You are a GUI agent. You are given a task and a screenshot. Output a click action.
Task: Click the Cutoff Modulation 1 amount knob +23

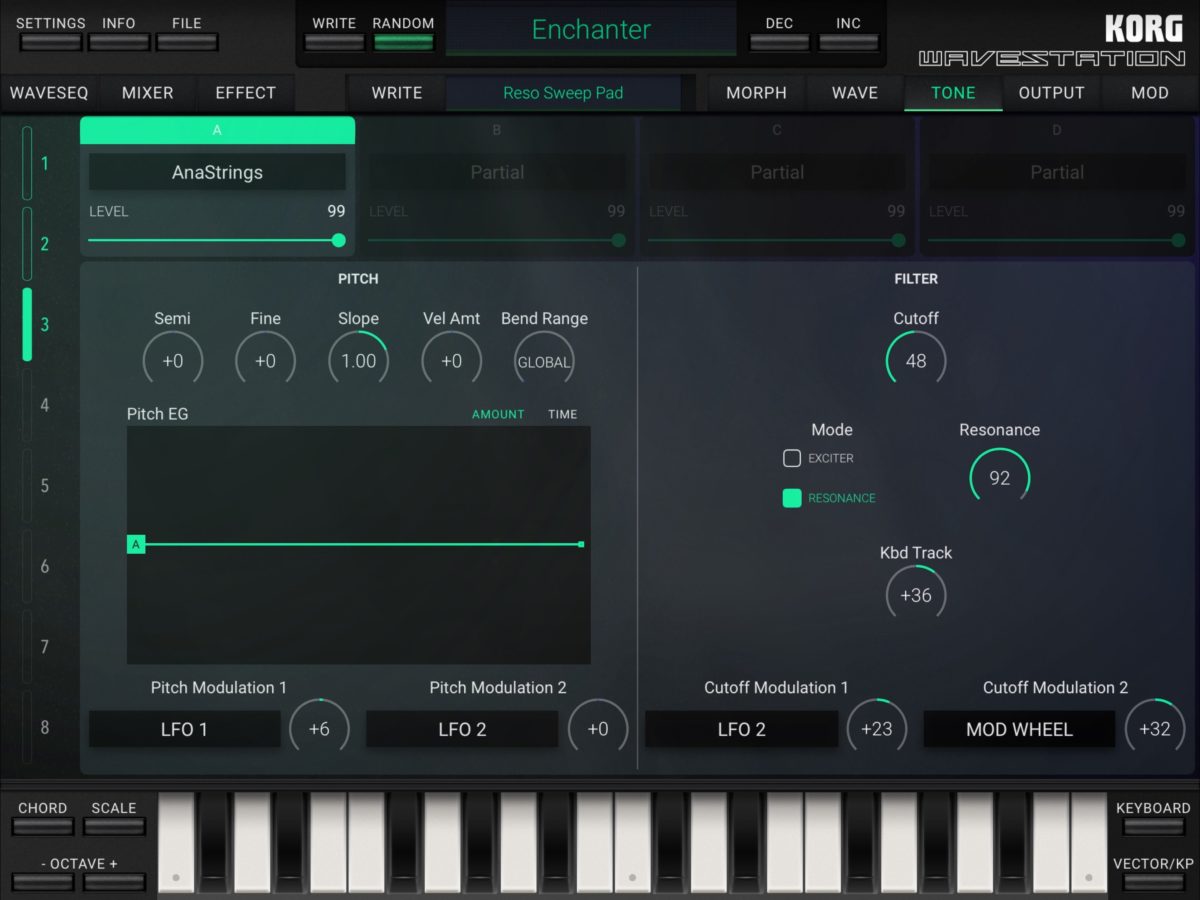click(x=877, y=729)
